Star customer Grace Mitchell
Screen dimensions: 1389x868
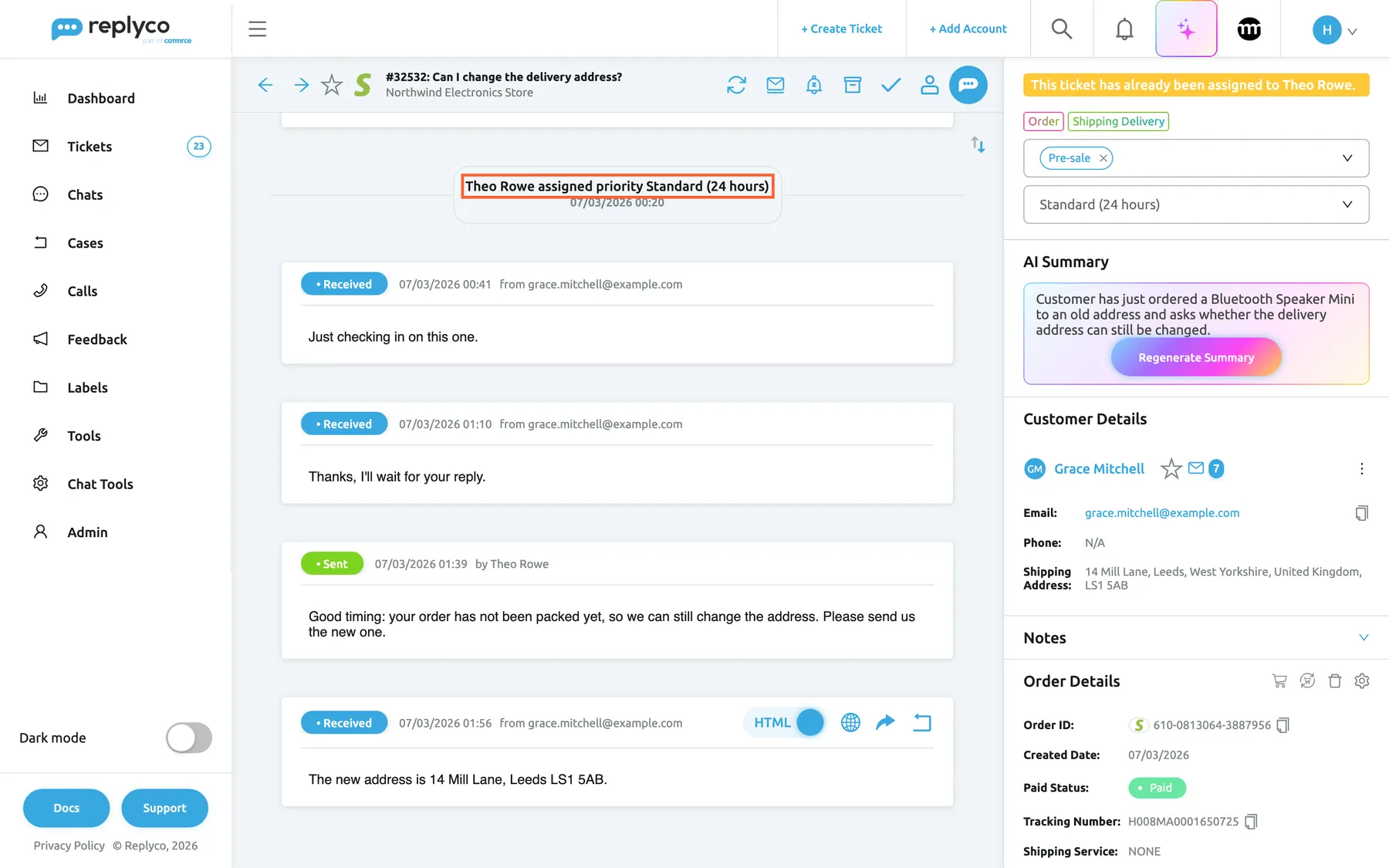1171,469
